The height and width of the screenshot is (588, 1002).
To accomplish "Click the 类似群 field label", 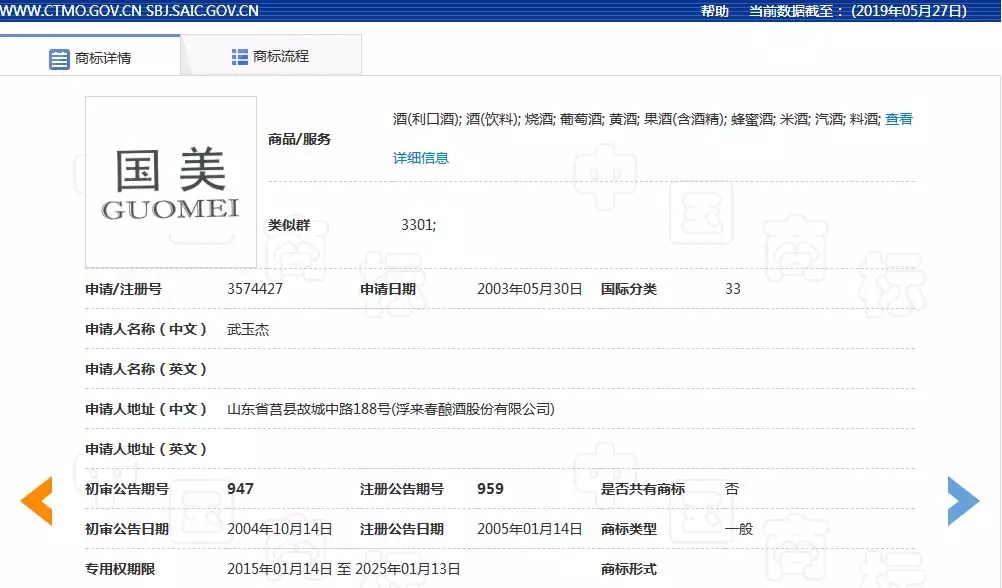I will (x=289, y=225).
